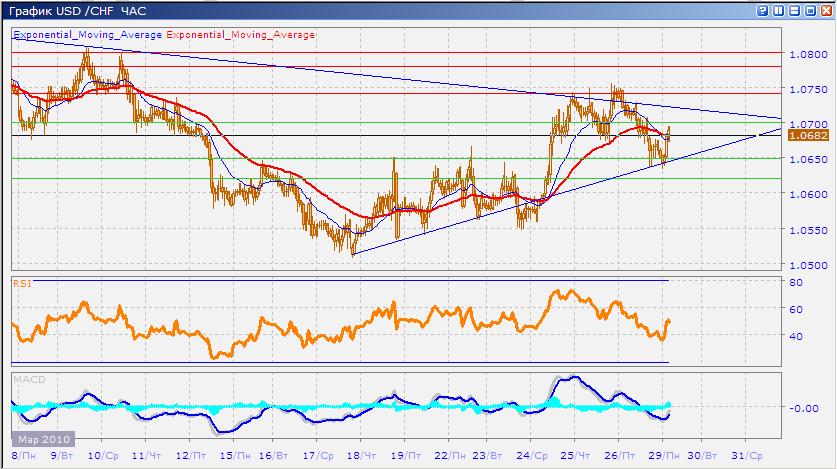Click the 1.0700 price axis value
This screenshot has height=469, width=837.
pos(808,124)
